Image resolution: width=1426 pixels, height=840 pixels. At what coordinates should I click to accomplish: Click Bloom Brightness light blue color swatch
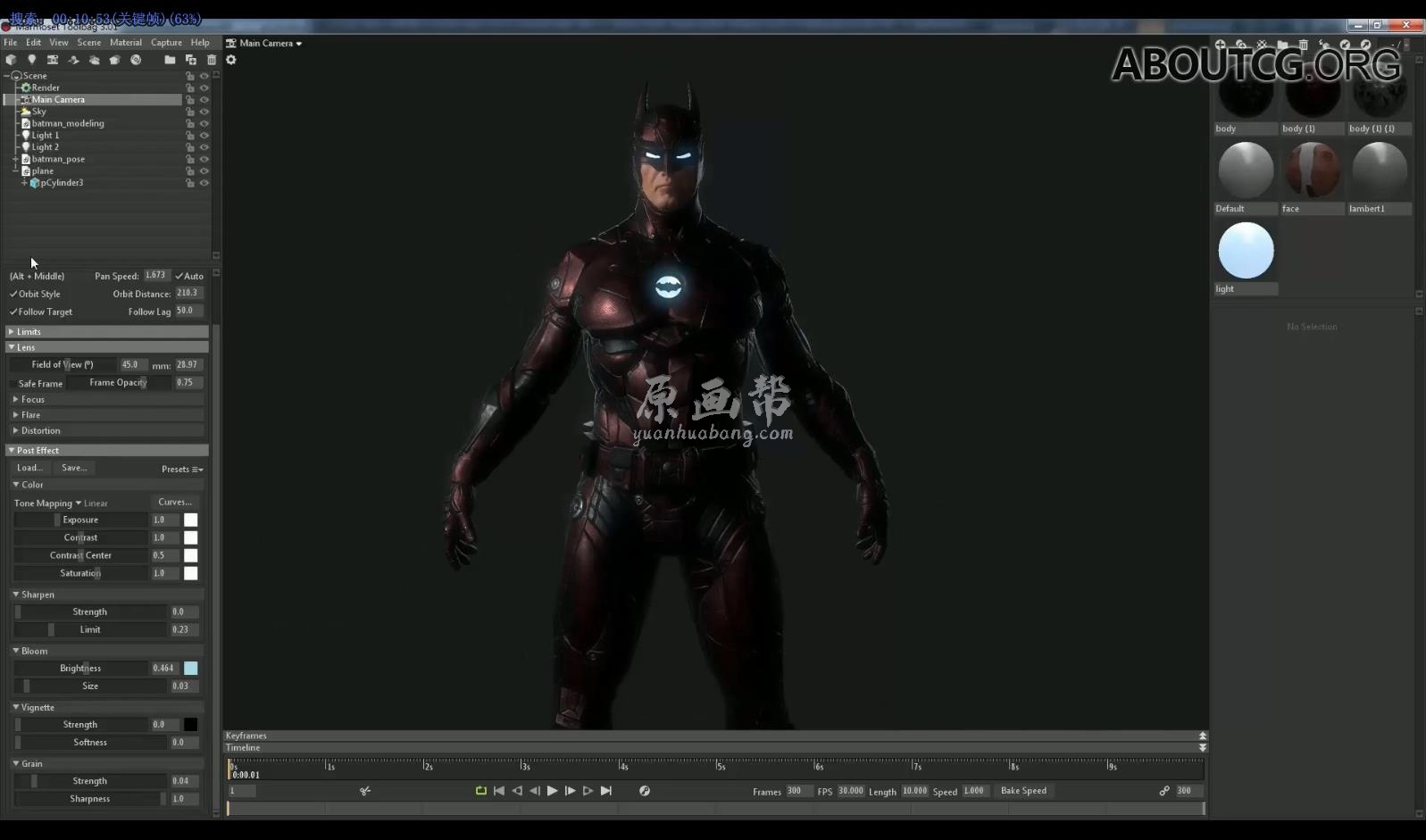click(191, 669)
